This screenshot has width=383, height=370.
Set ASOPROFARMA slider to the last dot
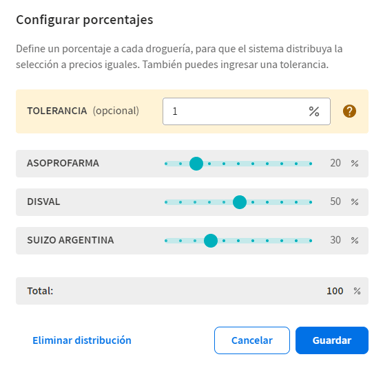point(310,164)
